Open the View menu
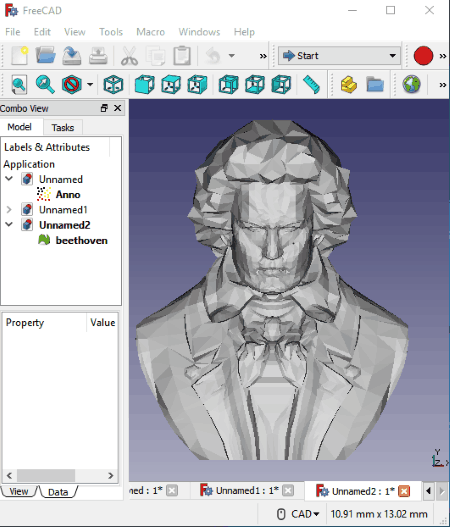450x527 pixels. (x=75, y=32)
